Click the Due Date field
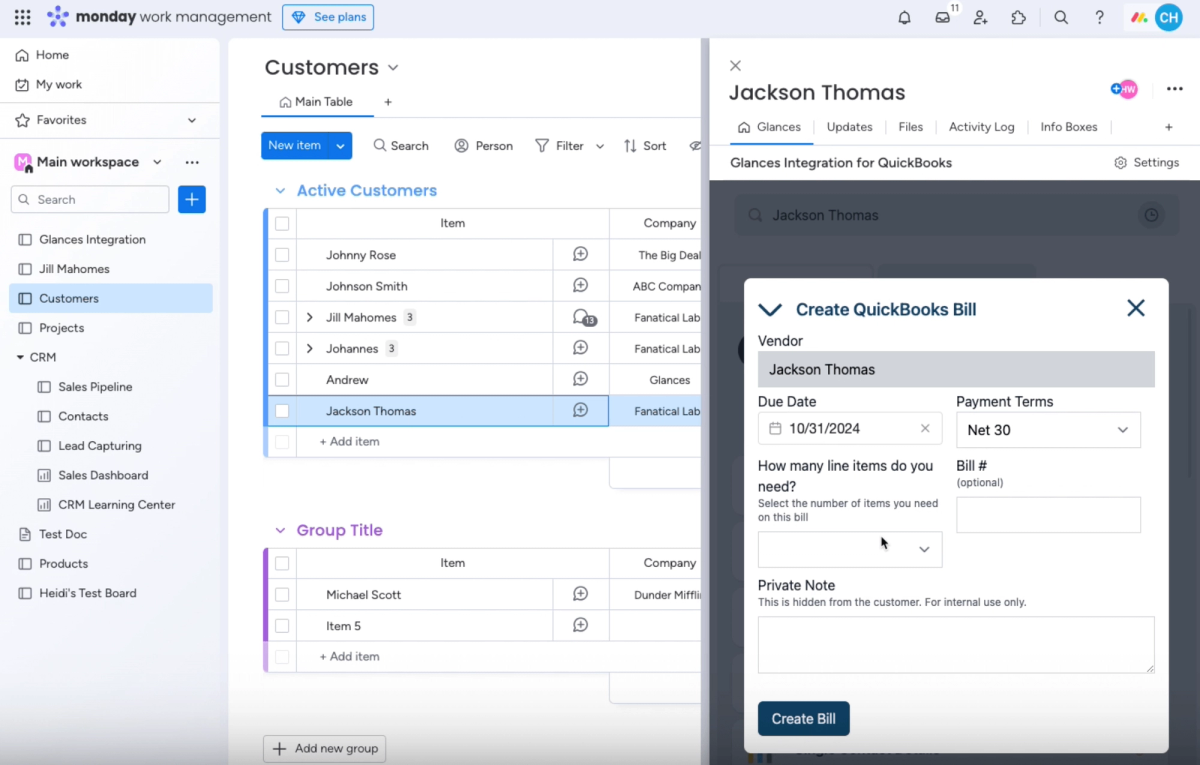This screenshot has height=765, width=1200. 850,428
